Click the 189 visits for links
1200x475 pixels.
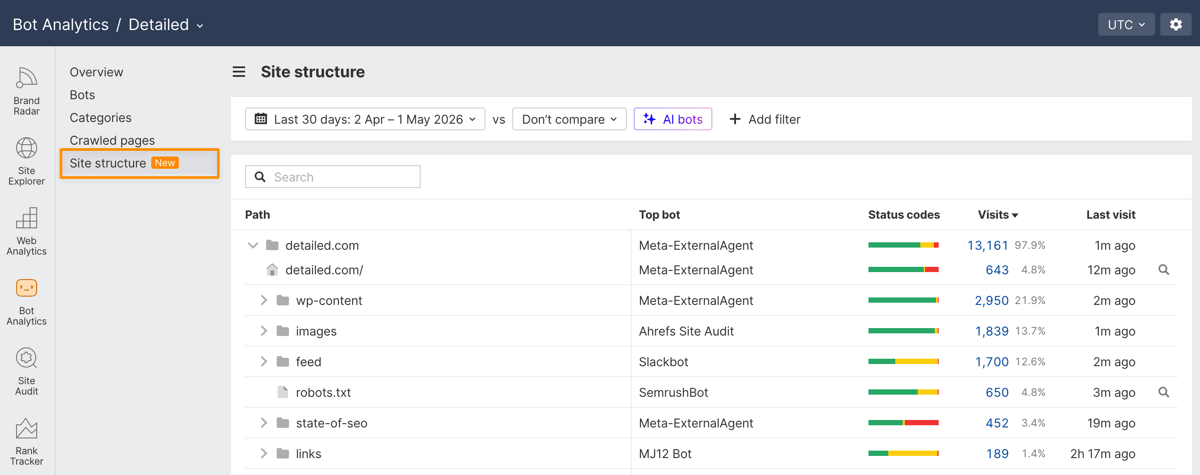pyautogui.click(x=997, y=454)
